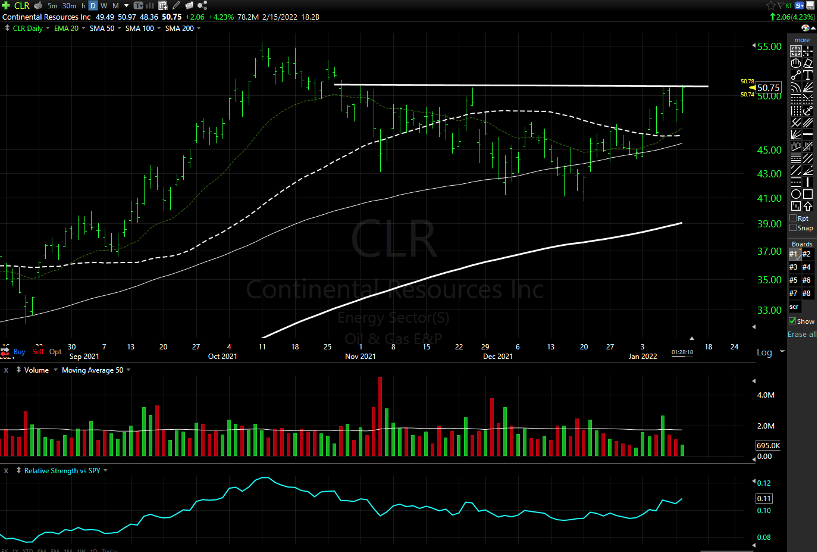This screenshot has height=552, width=817.
Task: Switch to drawing board #6
Action: coord(807,280)
